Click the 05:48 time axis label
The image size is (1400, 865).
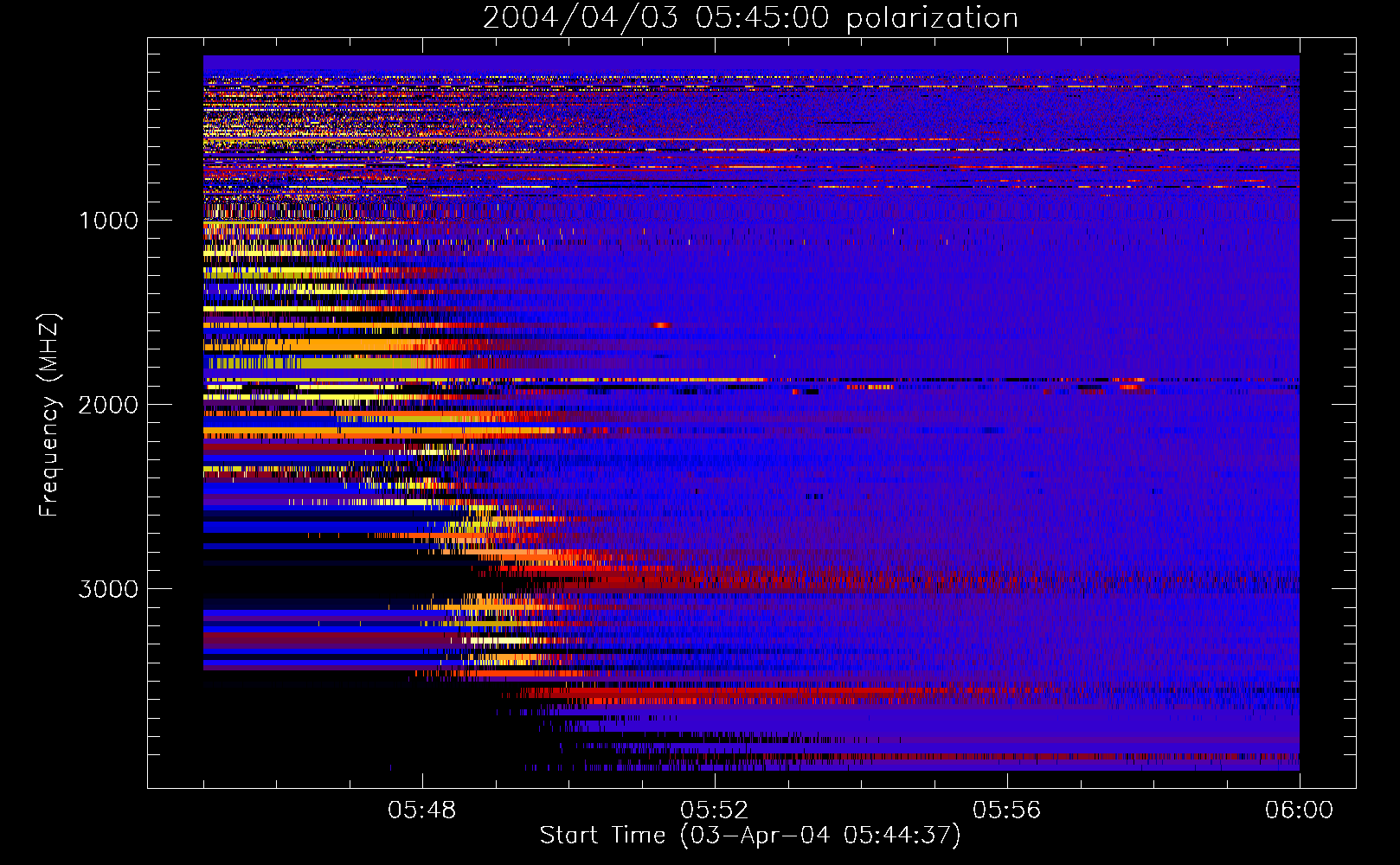tap(422, 810)
